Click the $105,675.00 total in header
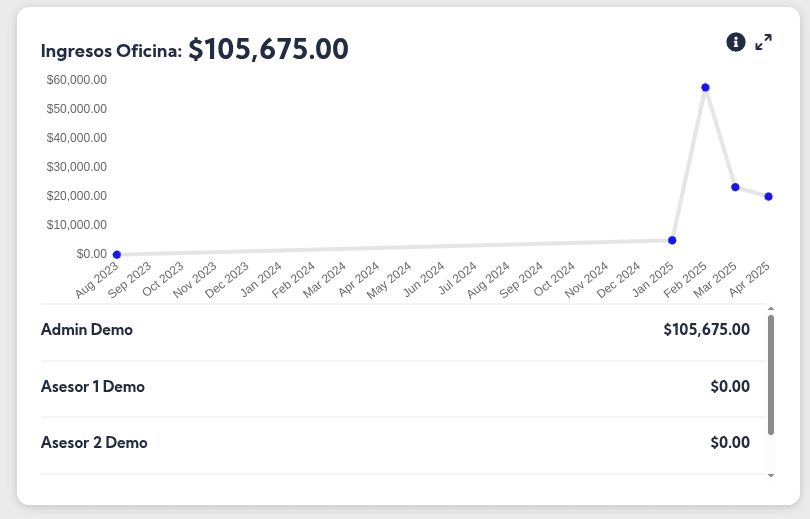 (x=268, y=49)
